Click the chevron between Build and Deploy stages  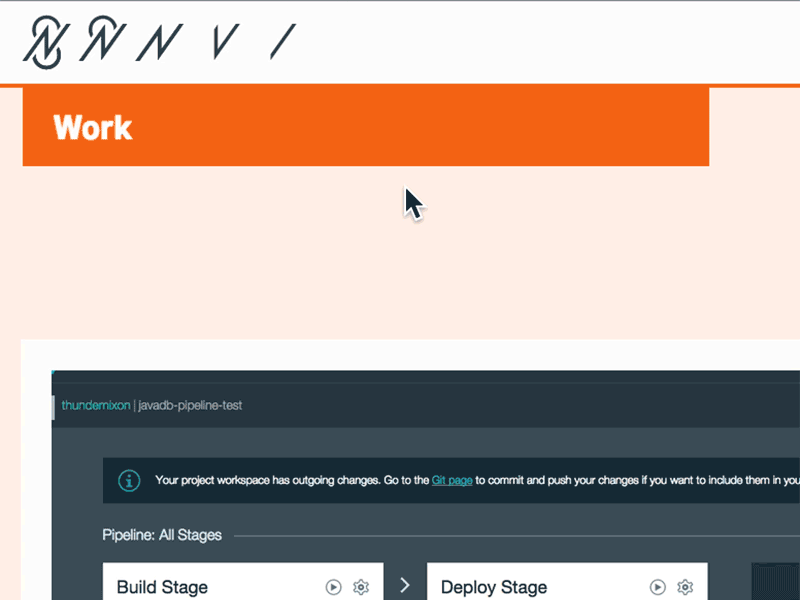tap(404, 585)
